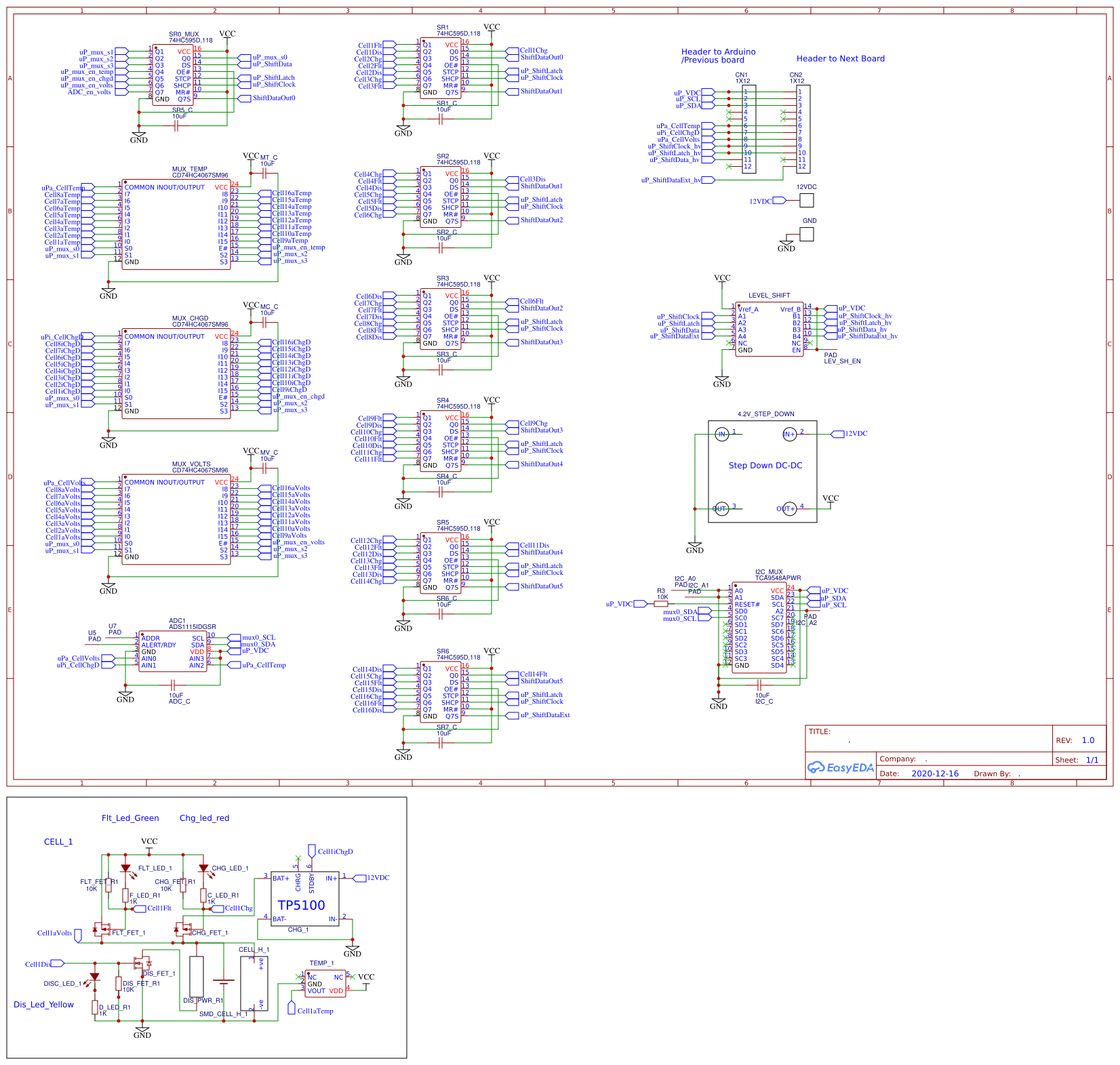Click the EasyEDA logo in the title block
Viewport: 1120px width, 1065px height.
point(840,767)
